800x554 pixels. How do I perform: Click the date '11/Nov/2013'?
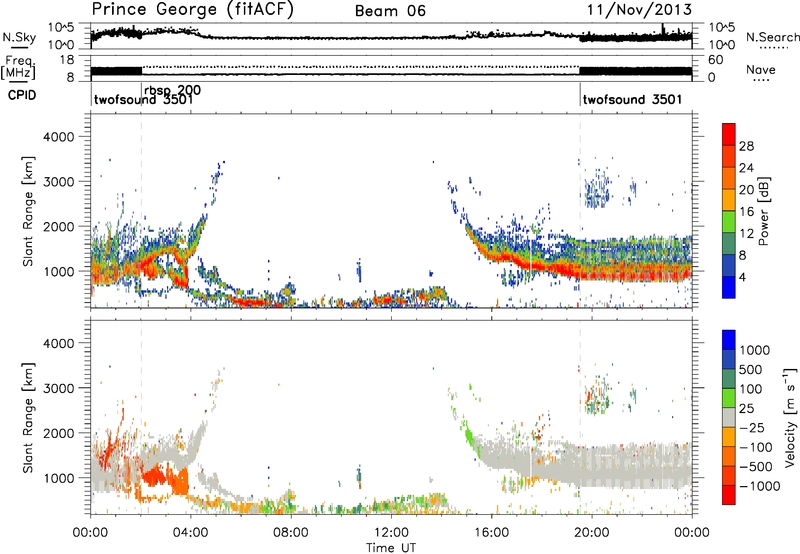click(x=639, y=10)
